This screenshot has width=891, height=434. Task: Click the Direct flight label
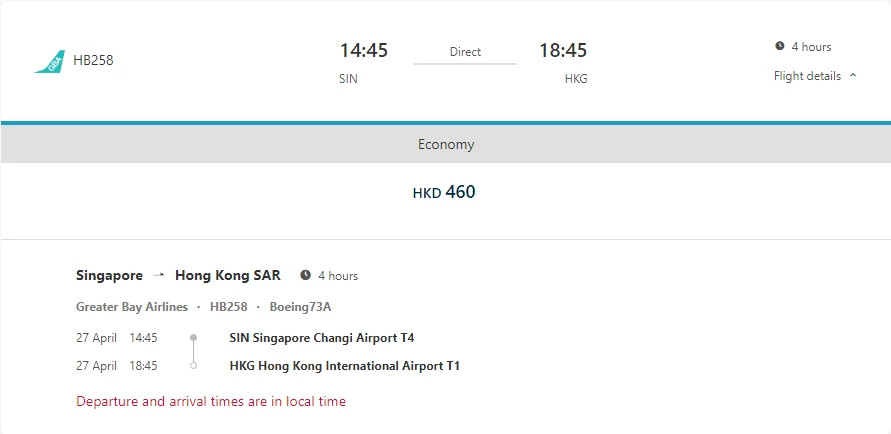pos(465,52)
